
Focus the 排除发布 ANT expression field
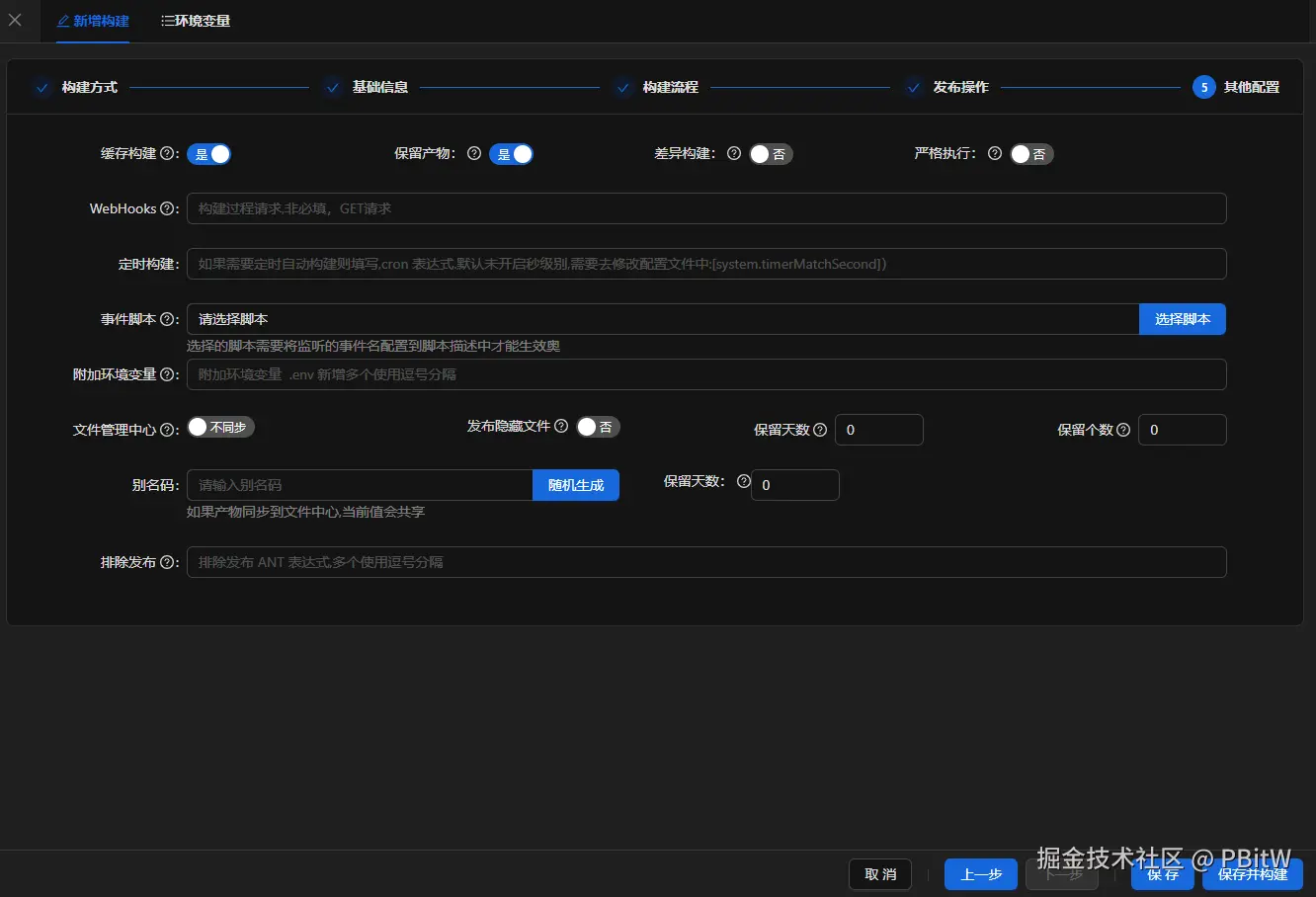(706, 562)
